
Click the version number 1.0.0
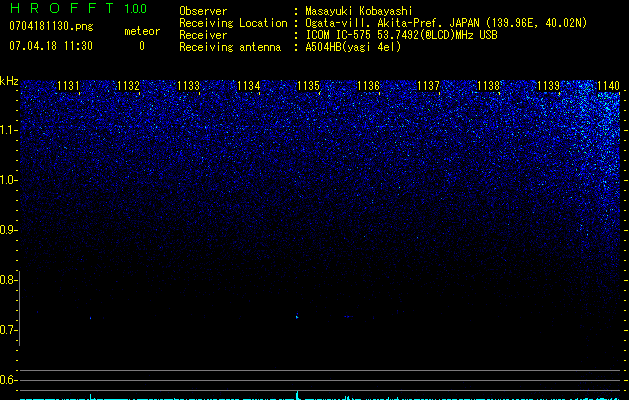[x=135, y=8]
